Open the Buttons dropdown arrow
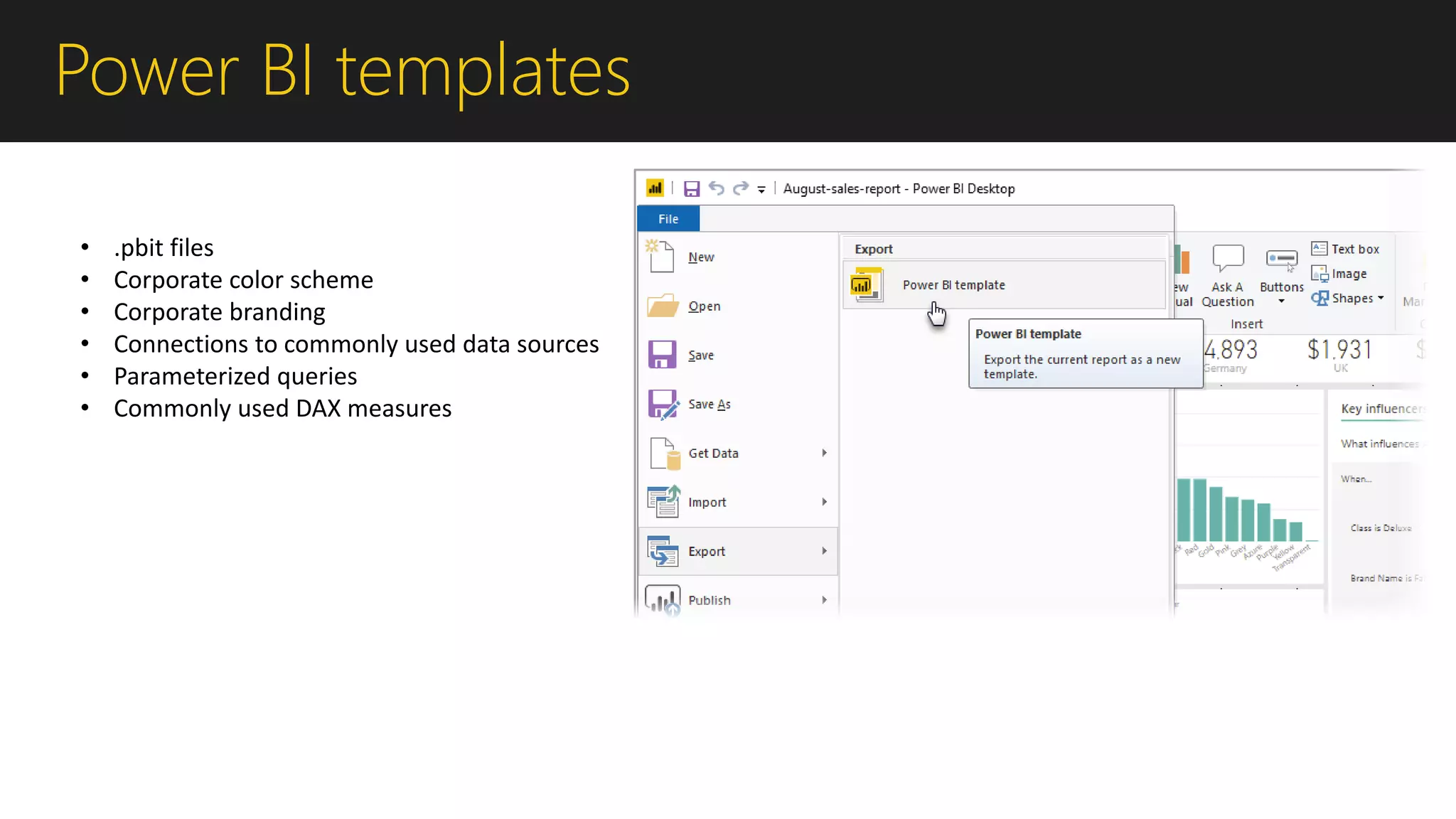 (x=1281, y=301)
